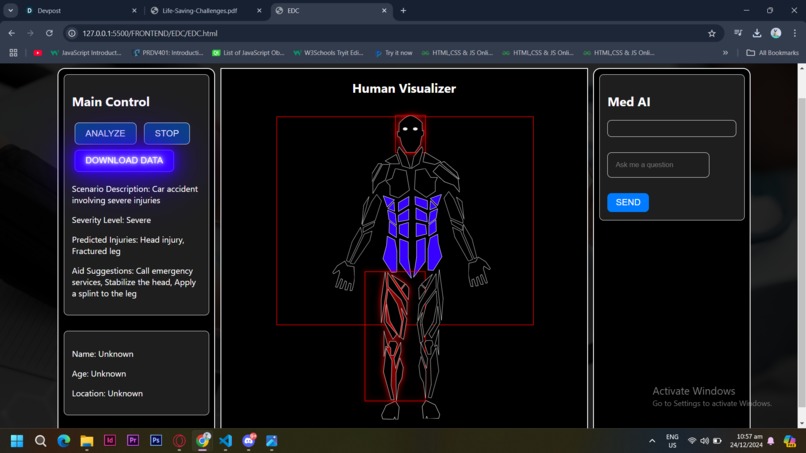Go forward in browser history
This screenshot has height=453, width=806.
tap(30, 33)
